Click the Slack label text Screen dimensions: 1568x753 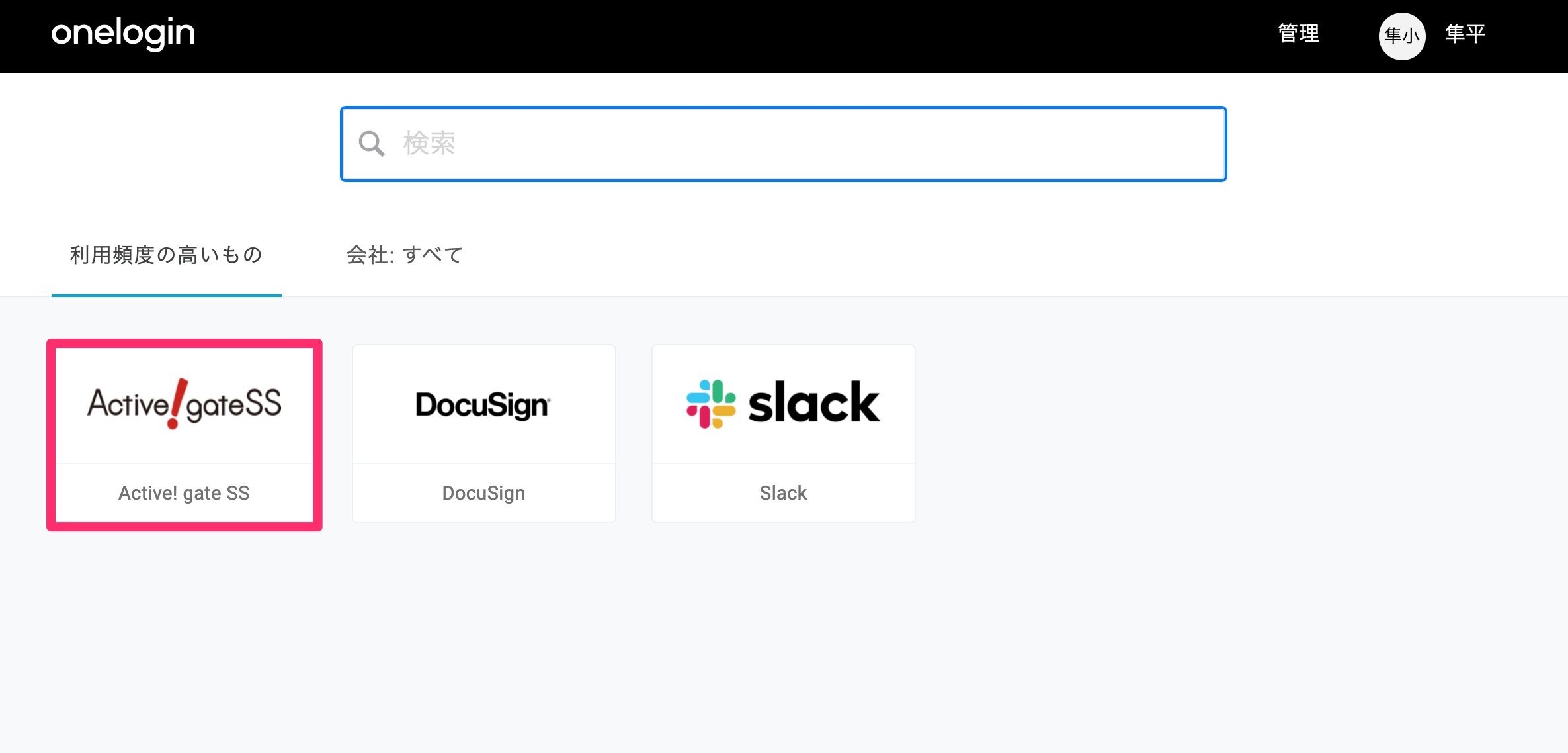coord(783,493)
